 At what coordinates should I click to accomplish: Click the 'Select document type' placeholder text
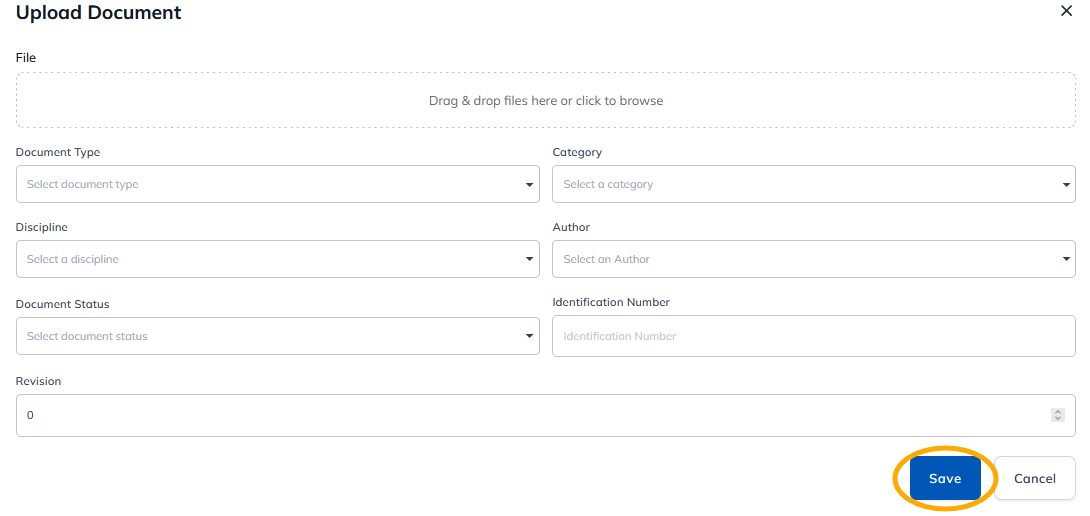pos(83,184)
